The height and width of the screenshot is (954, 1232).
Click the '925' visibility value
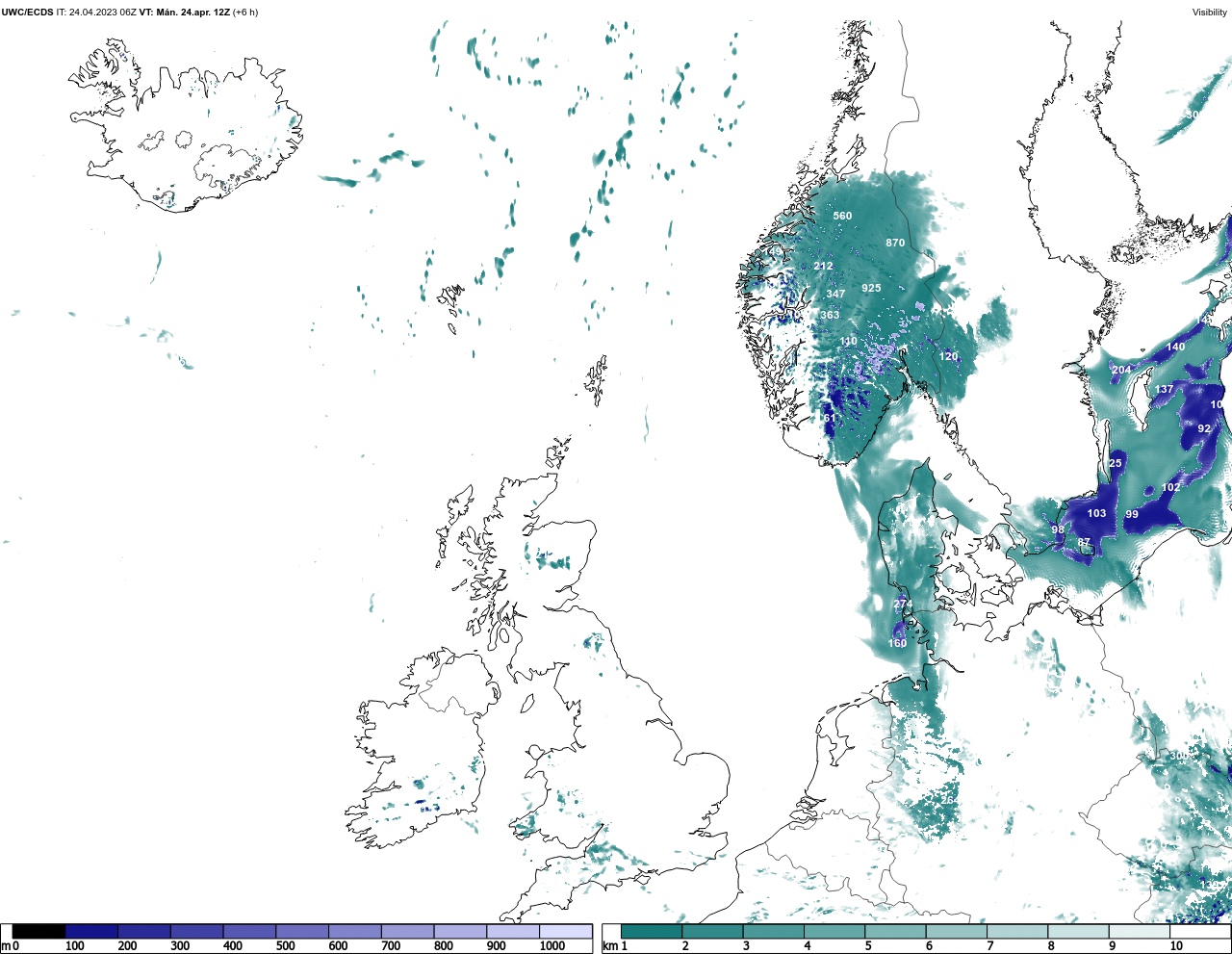tap(871, 288)
